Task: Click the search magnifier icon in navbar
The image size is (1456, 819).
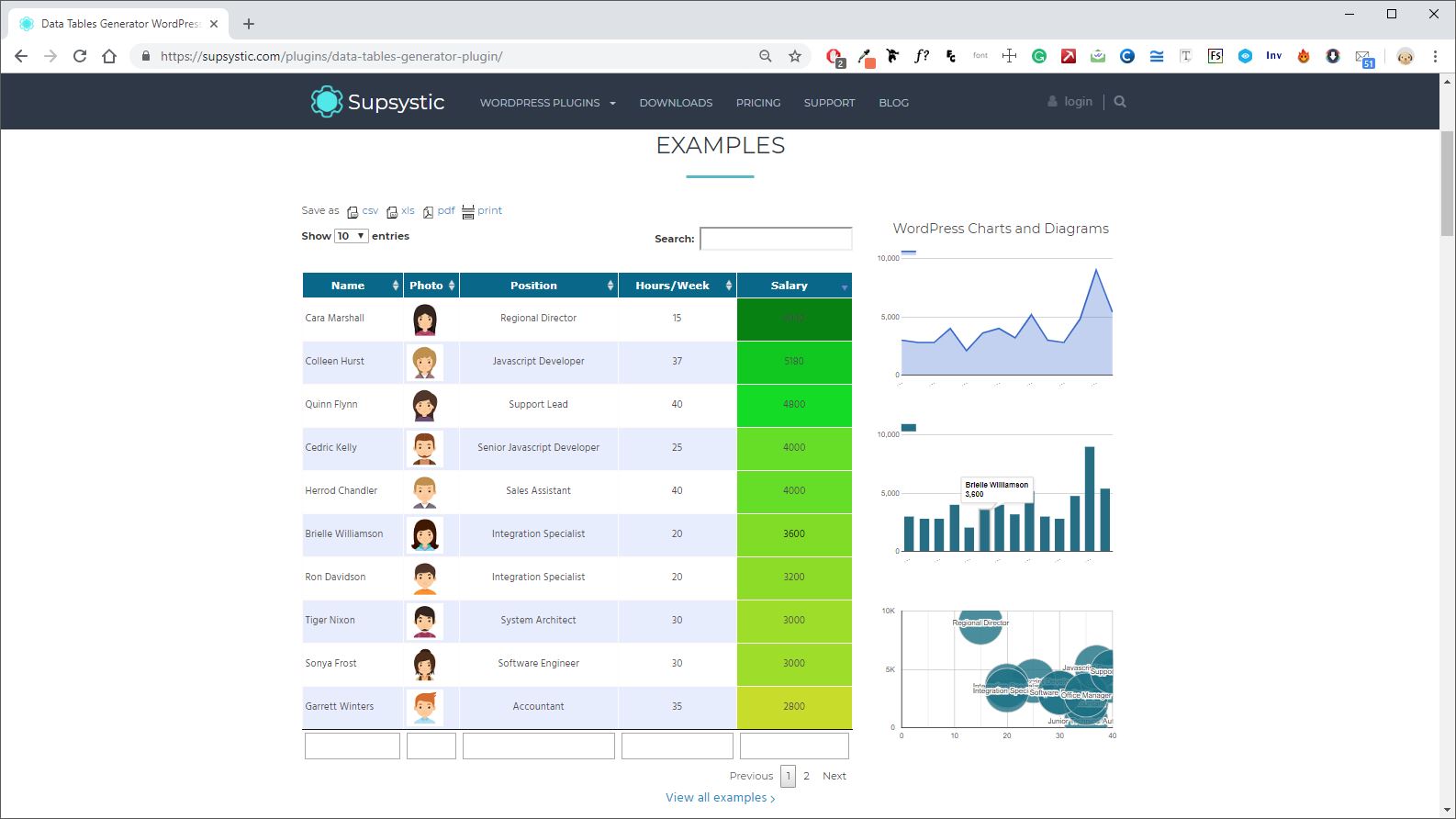Action: pyautogui.click(x=1120, y=102)
